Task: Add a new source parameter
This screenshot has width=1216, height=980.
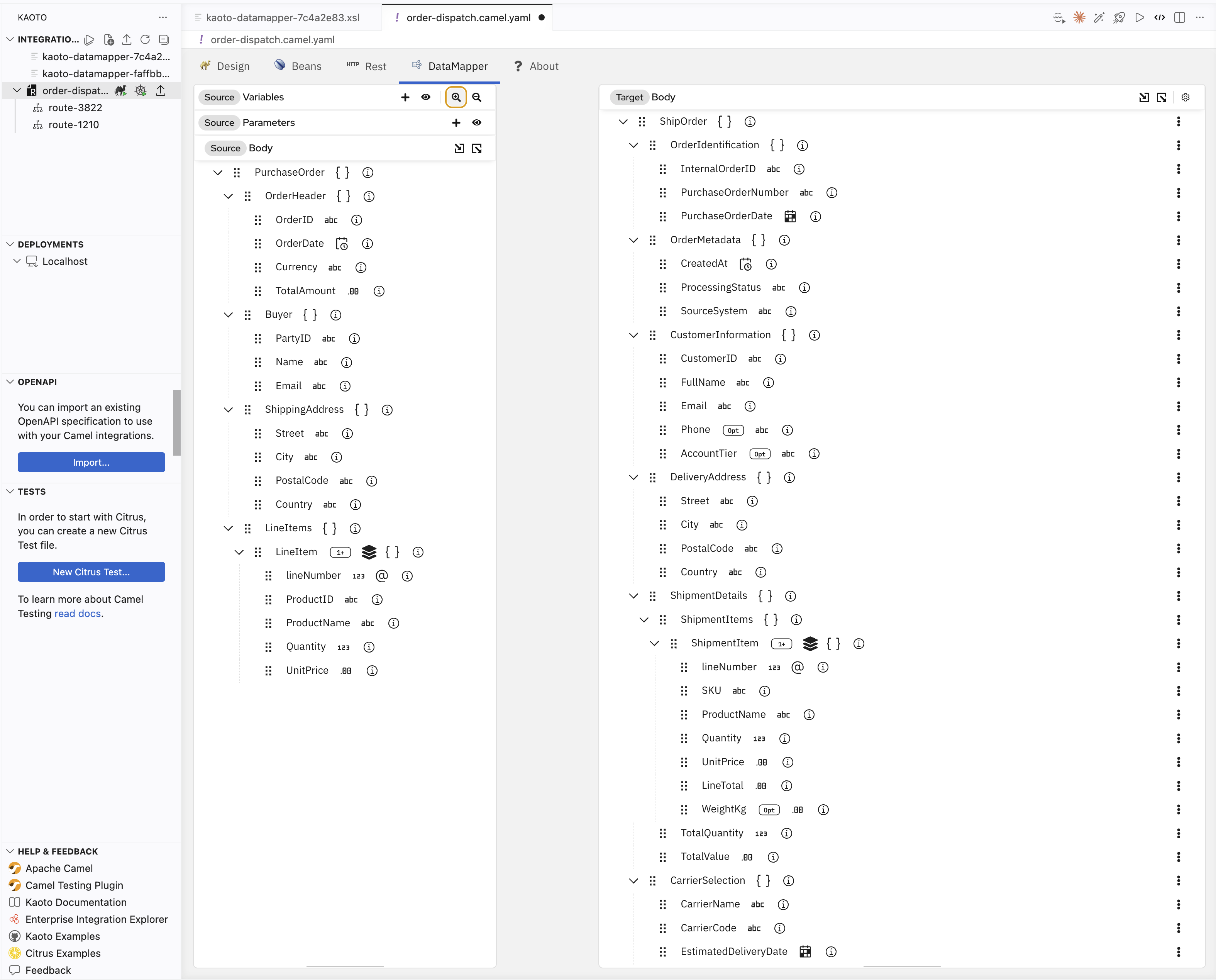Action: pos(456,122)
